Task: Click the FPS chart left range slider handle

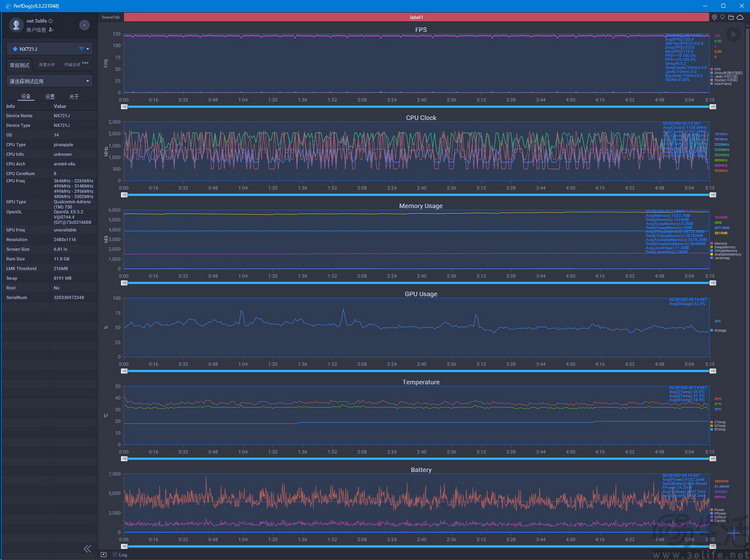Action: pyautogui.click(x=124, y=107)
